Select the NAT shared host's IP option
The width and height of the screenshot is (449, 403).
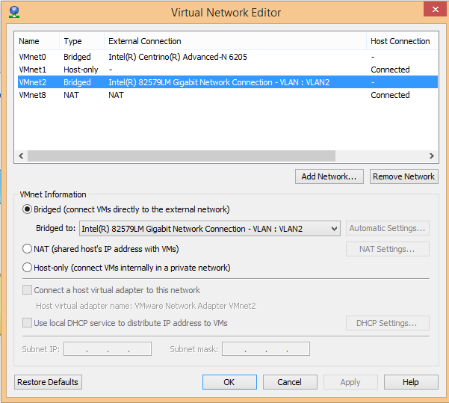27,249
